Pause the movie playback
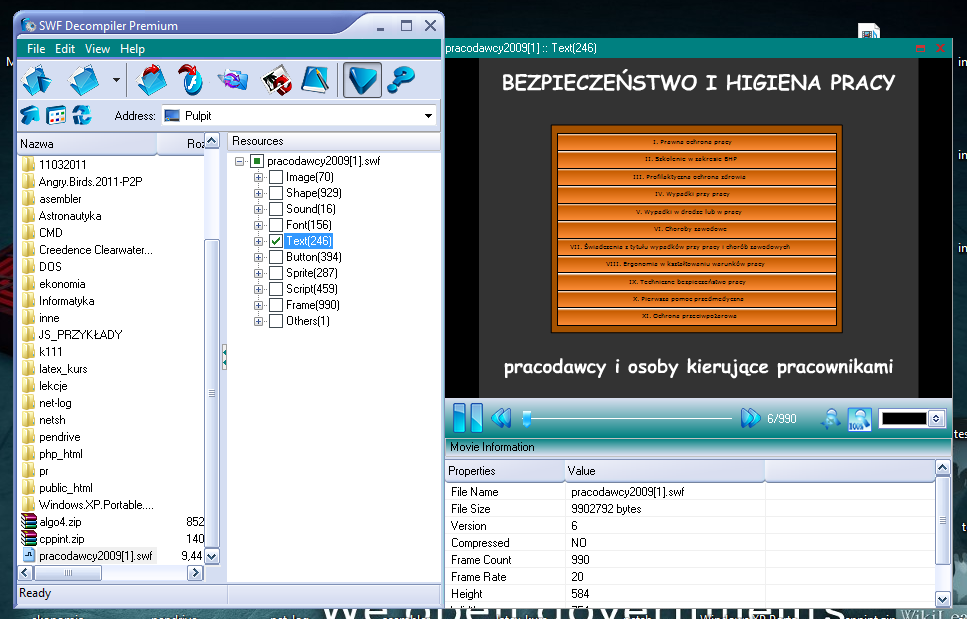The height and width of the screenshot is (619, 967). pyautogui.click(x=467, y=417)
